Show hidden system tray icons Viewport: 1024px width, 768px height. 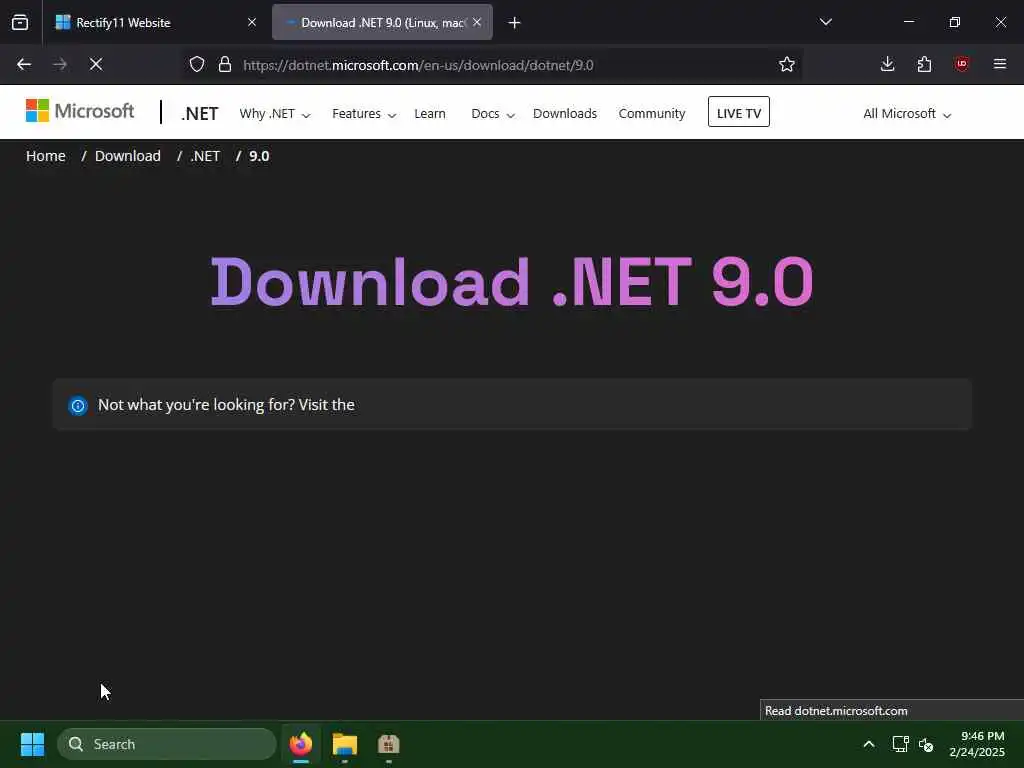pyautogui.click(x=869, y=744)
